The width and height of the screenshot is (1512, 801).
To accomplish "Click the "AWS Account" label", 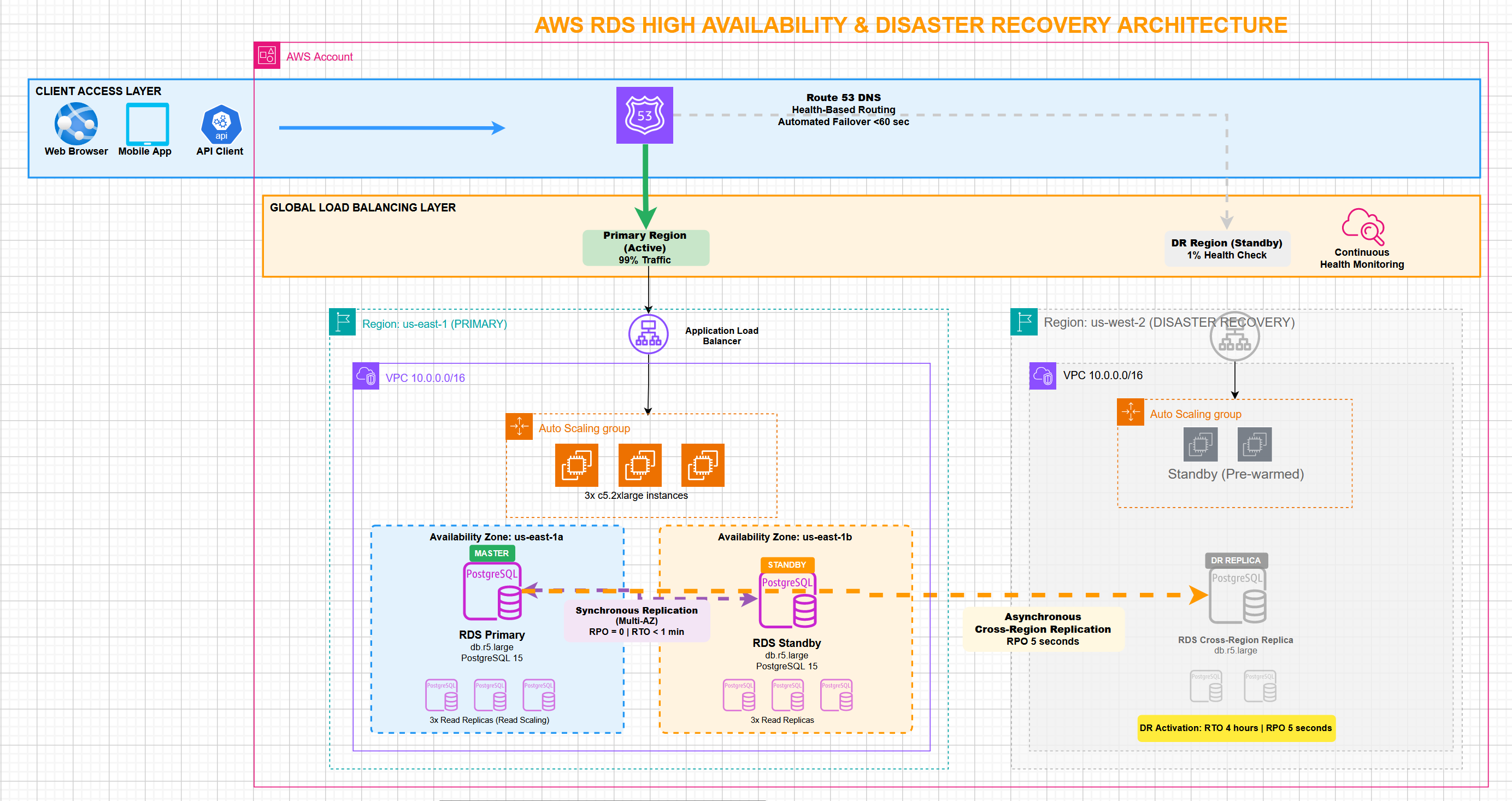I will tap(319, 56).
